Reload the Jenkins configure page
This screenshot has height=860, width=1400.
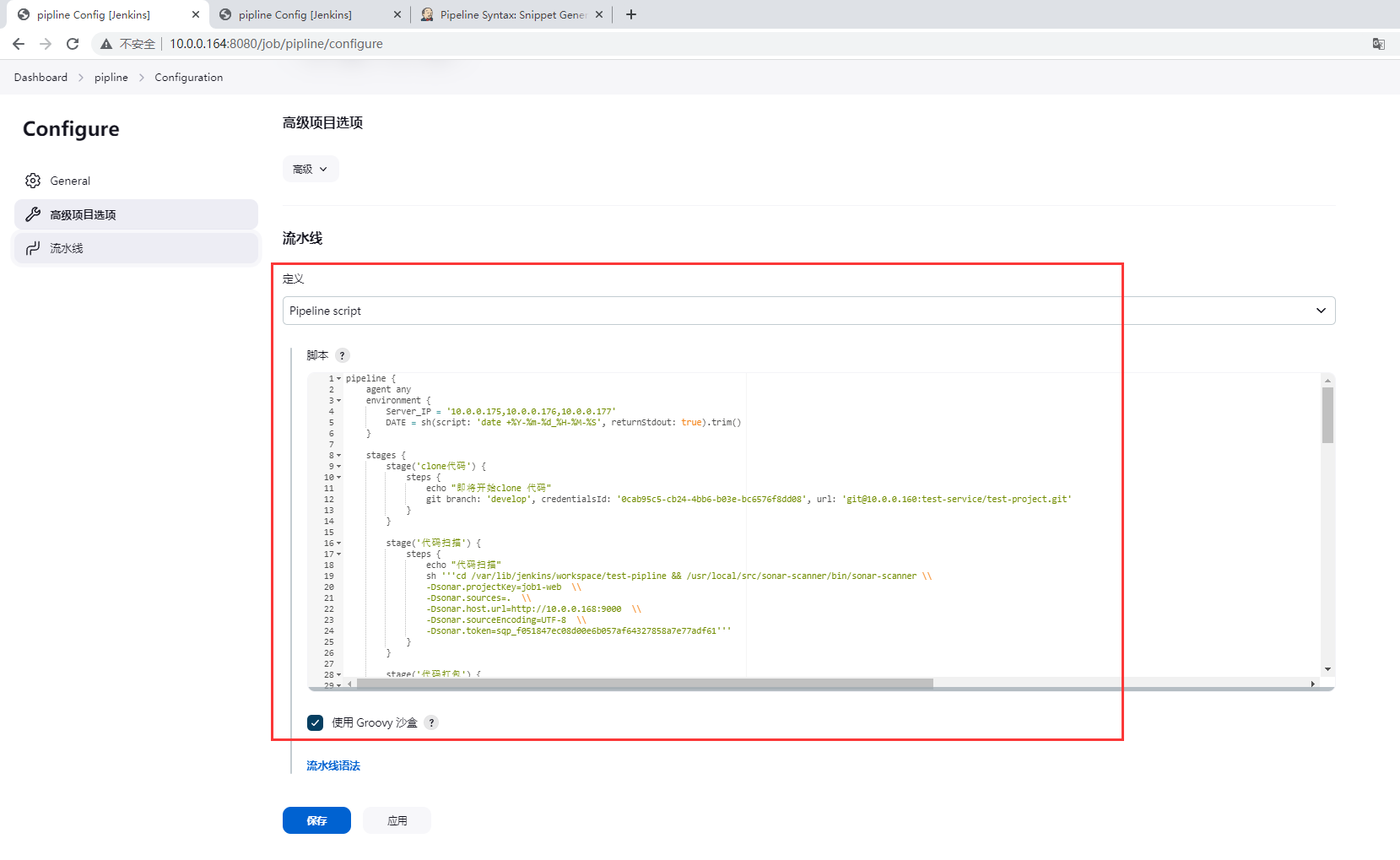(73, 44)
